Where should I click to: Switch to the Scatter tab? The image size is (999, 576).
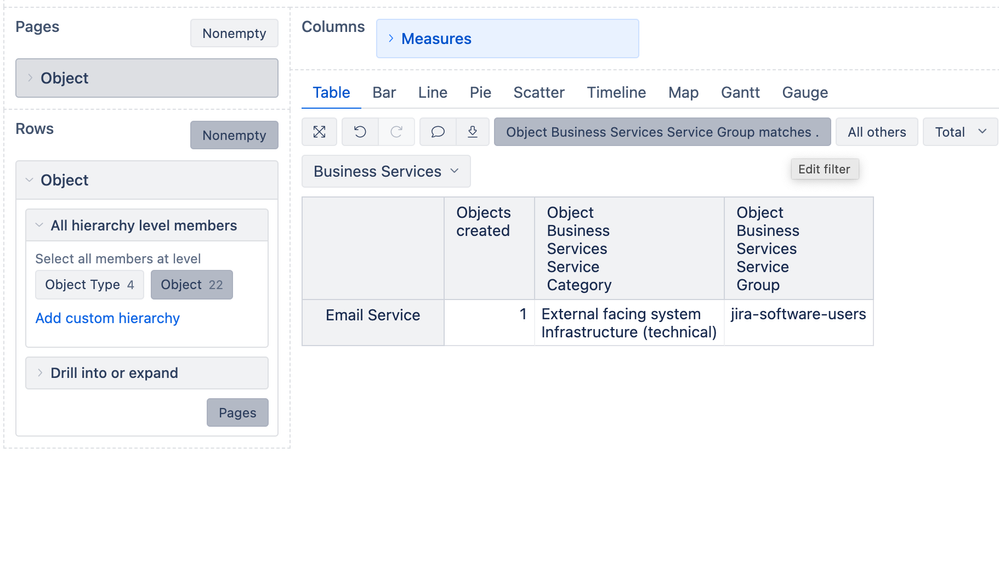pyautogui.click(x=539, y=92)
